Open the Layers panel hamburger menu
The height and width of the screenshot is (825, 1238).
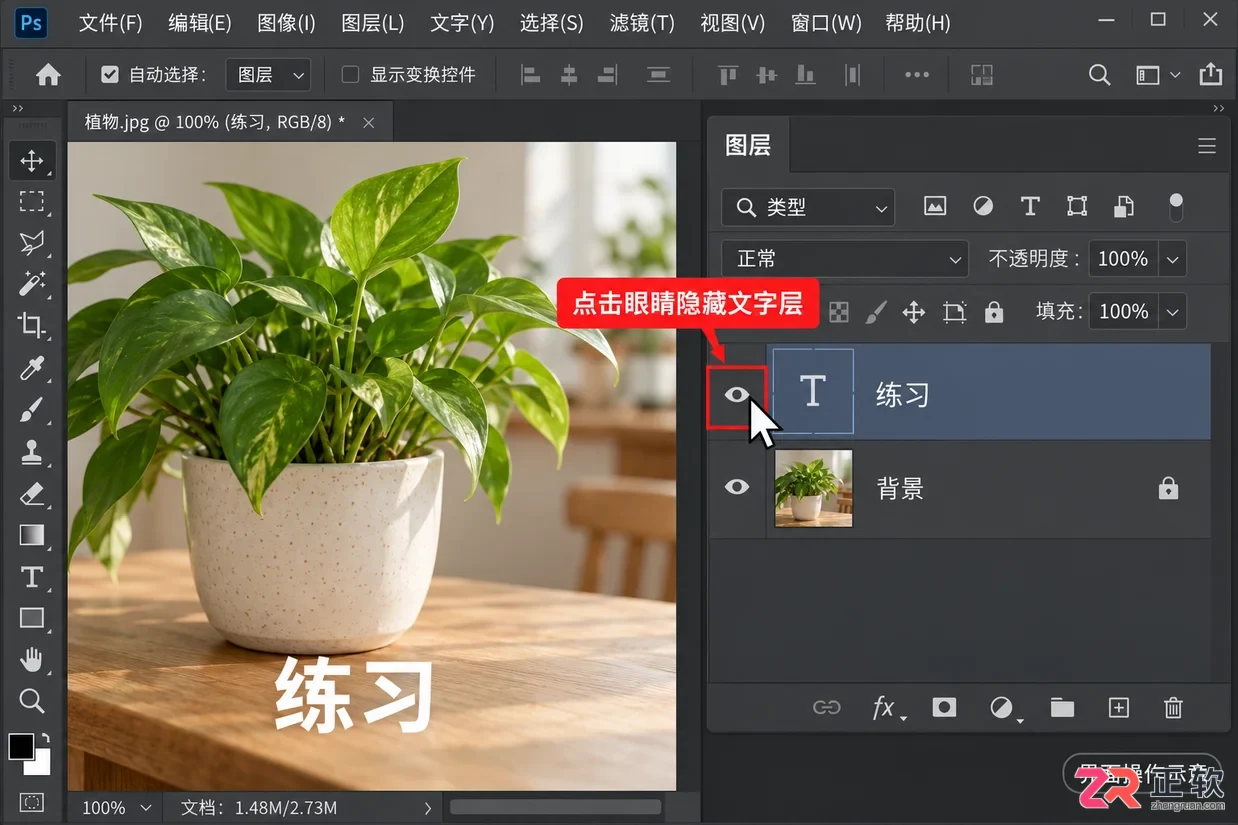click(1207, 146)
